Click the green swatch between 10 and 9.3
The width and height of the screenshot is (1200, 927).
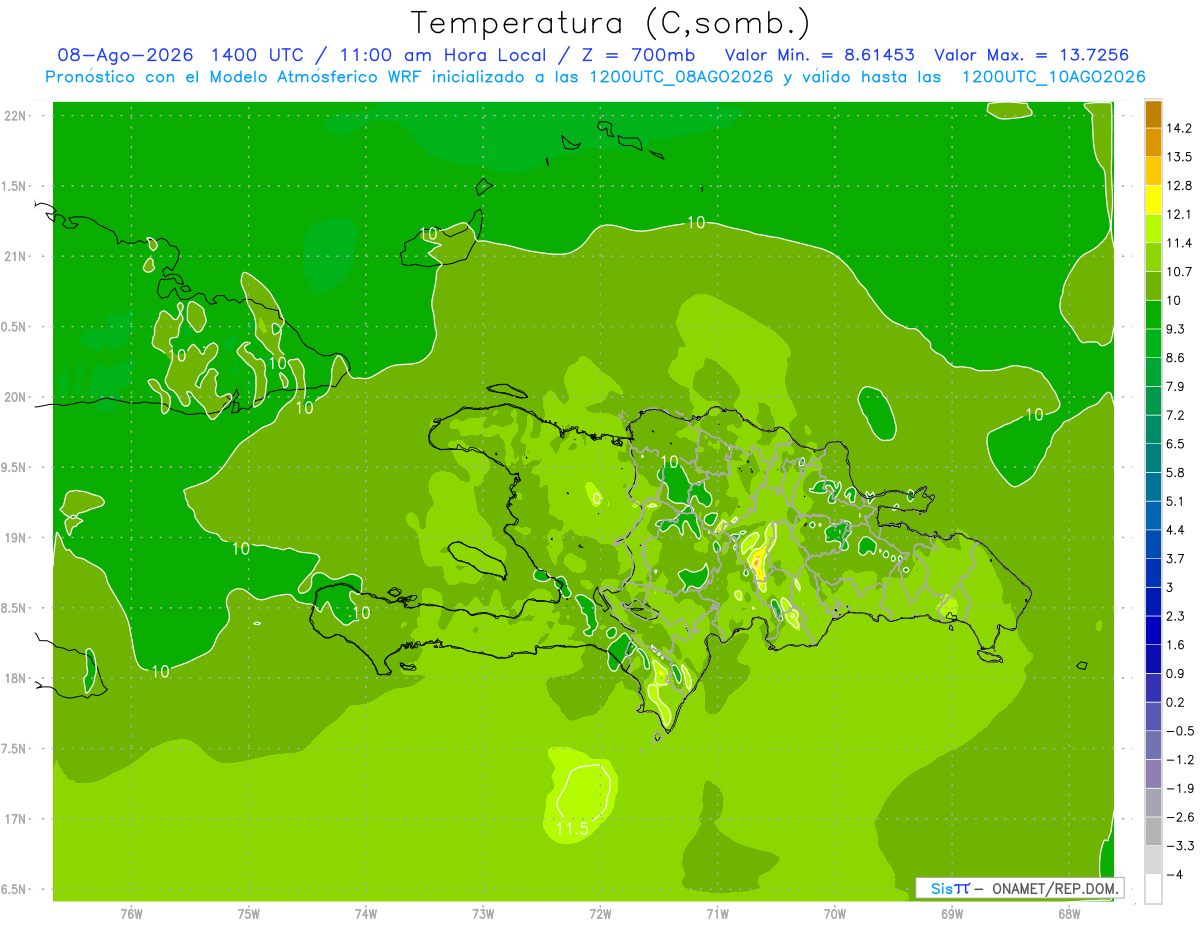1153,315
